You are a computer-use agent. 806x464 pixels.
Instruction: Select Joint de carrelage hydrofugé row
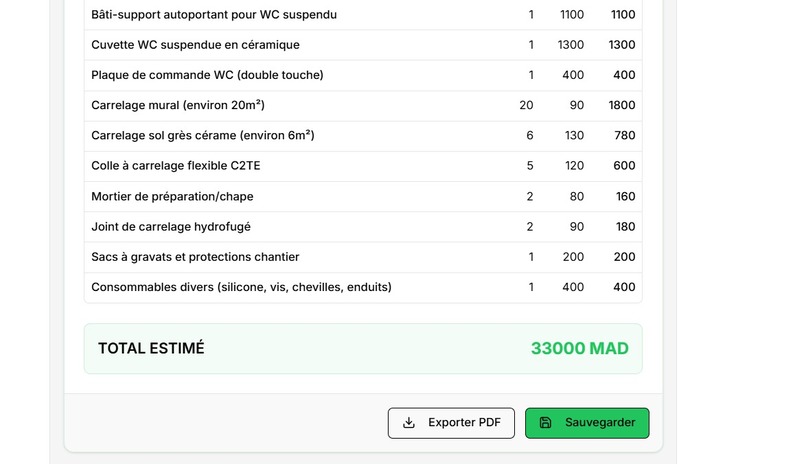pos(363,227)
